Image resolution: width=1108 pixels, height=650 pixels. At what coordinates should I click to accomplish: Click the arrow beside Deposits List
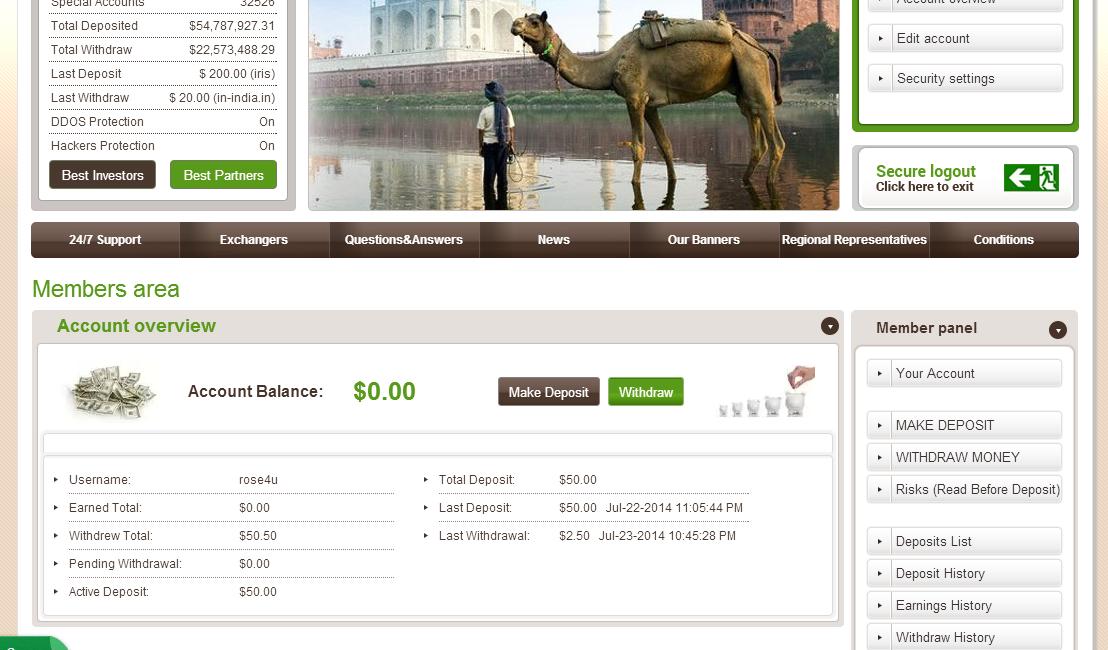(880, 541)
